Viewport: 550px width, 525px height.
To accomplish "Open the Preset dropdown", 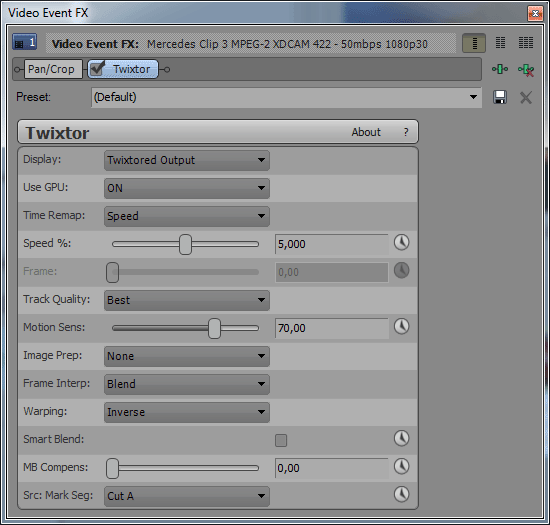I will (x=286, y=97).
